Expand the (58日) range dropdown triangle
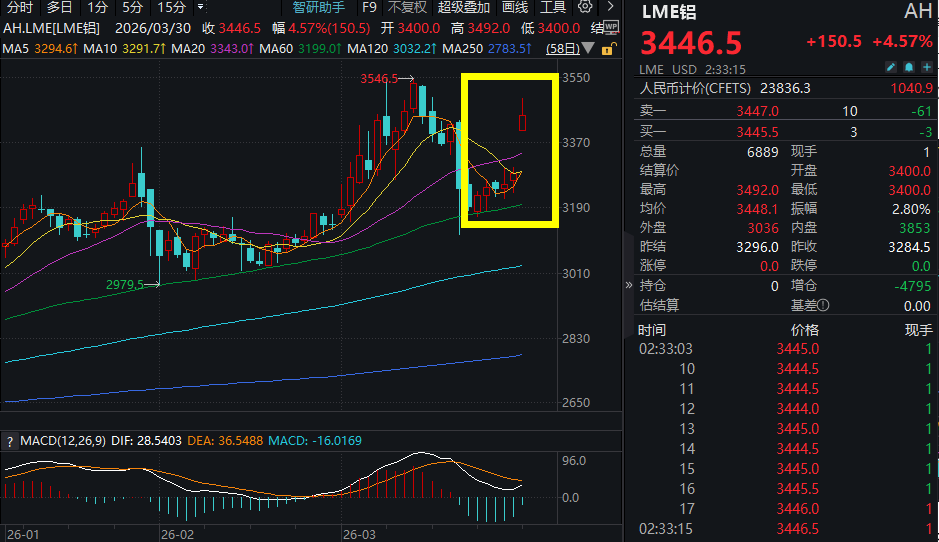This screenshot has height=542, width=939. coord(588,48)
